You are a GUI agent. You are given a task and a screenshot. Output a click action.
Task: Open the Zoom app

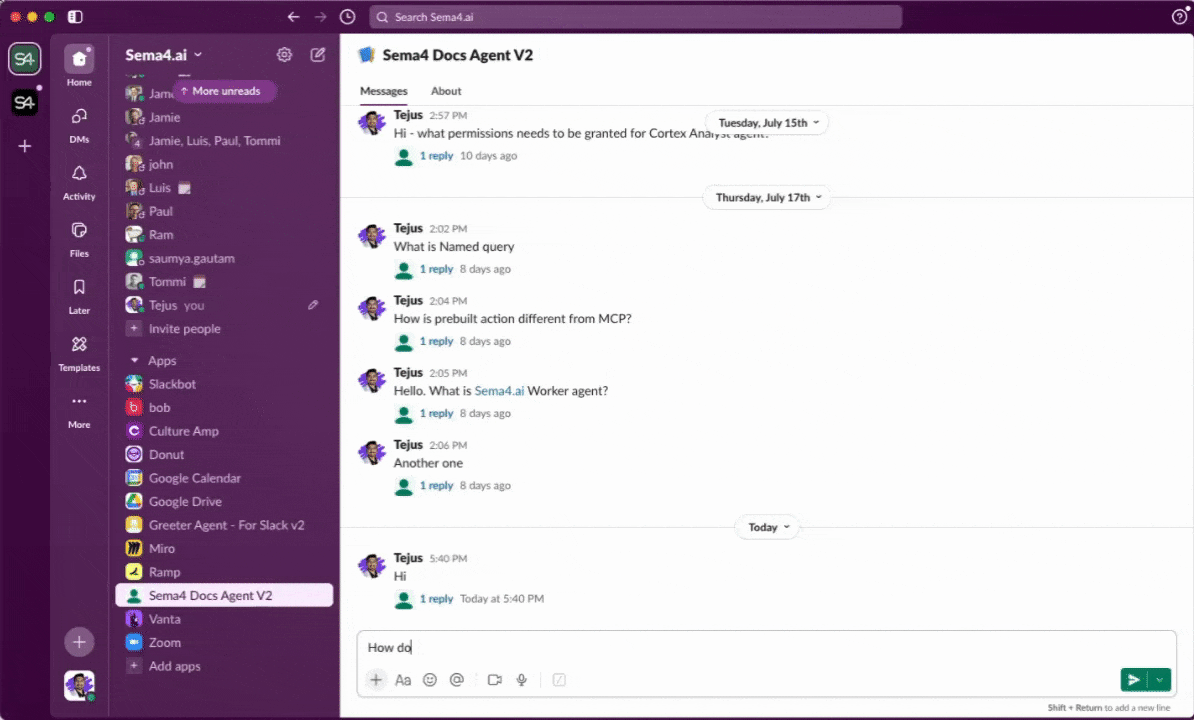pos(224,642)
